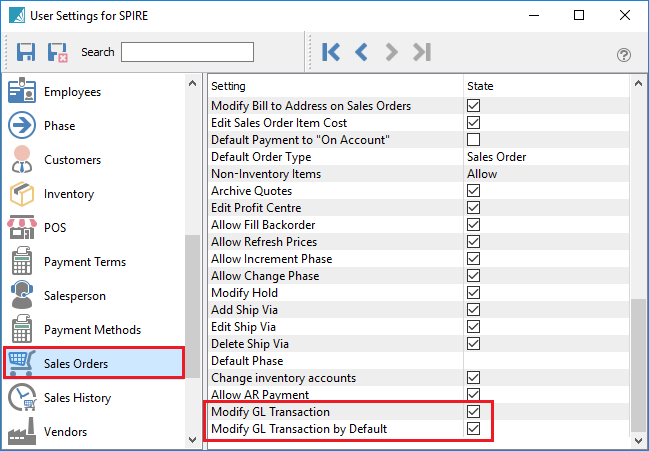
Task: Uncheck Delete Ship Via checkbox
Action: [x=474, y=343]
